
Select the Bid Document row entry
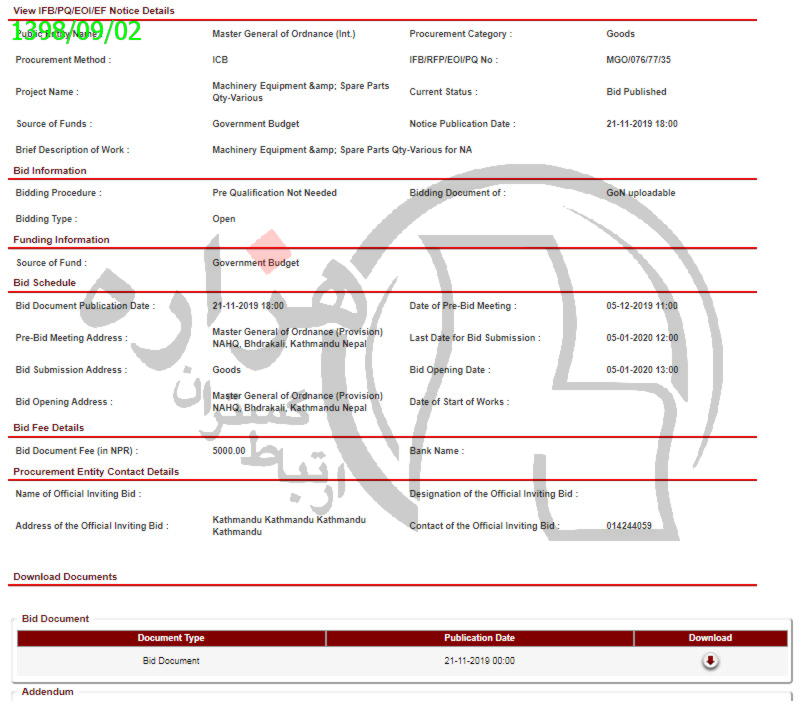click(x=171, y=661)
